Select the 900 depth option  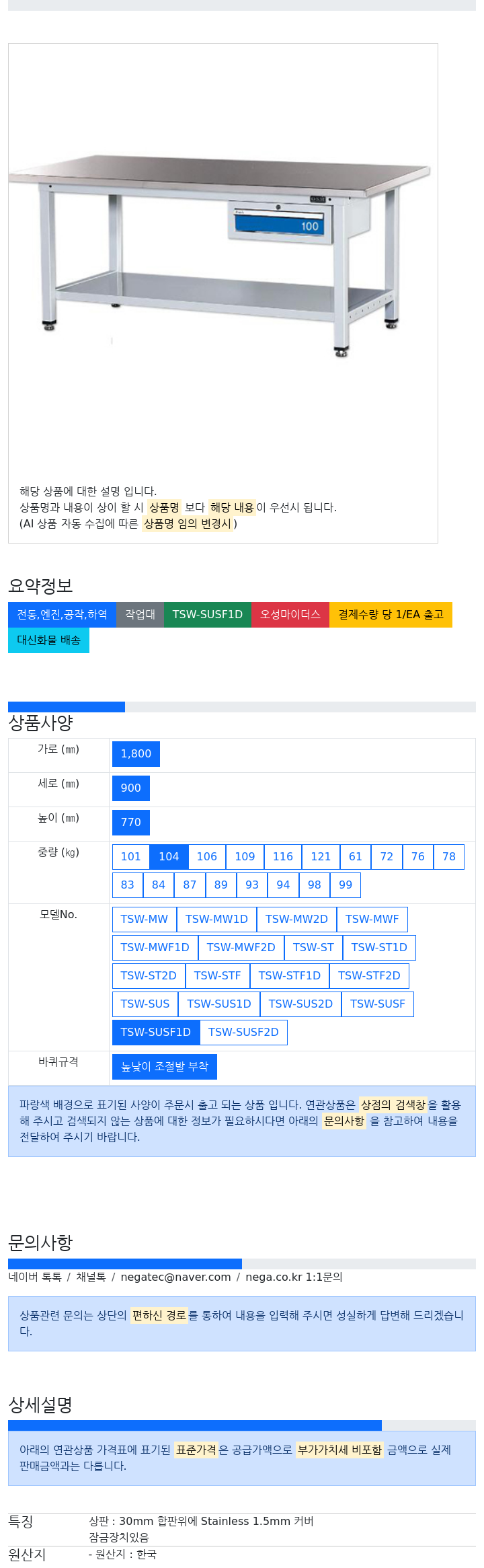point(130,788)
